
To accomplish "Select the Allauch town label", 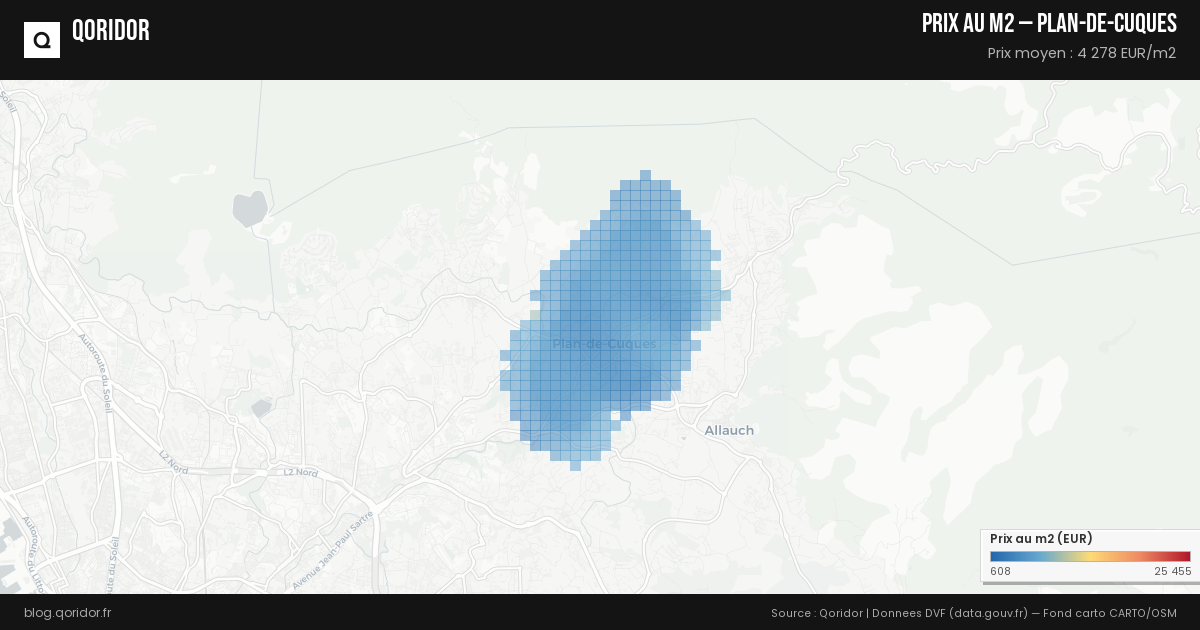I will tap(729, 430).
